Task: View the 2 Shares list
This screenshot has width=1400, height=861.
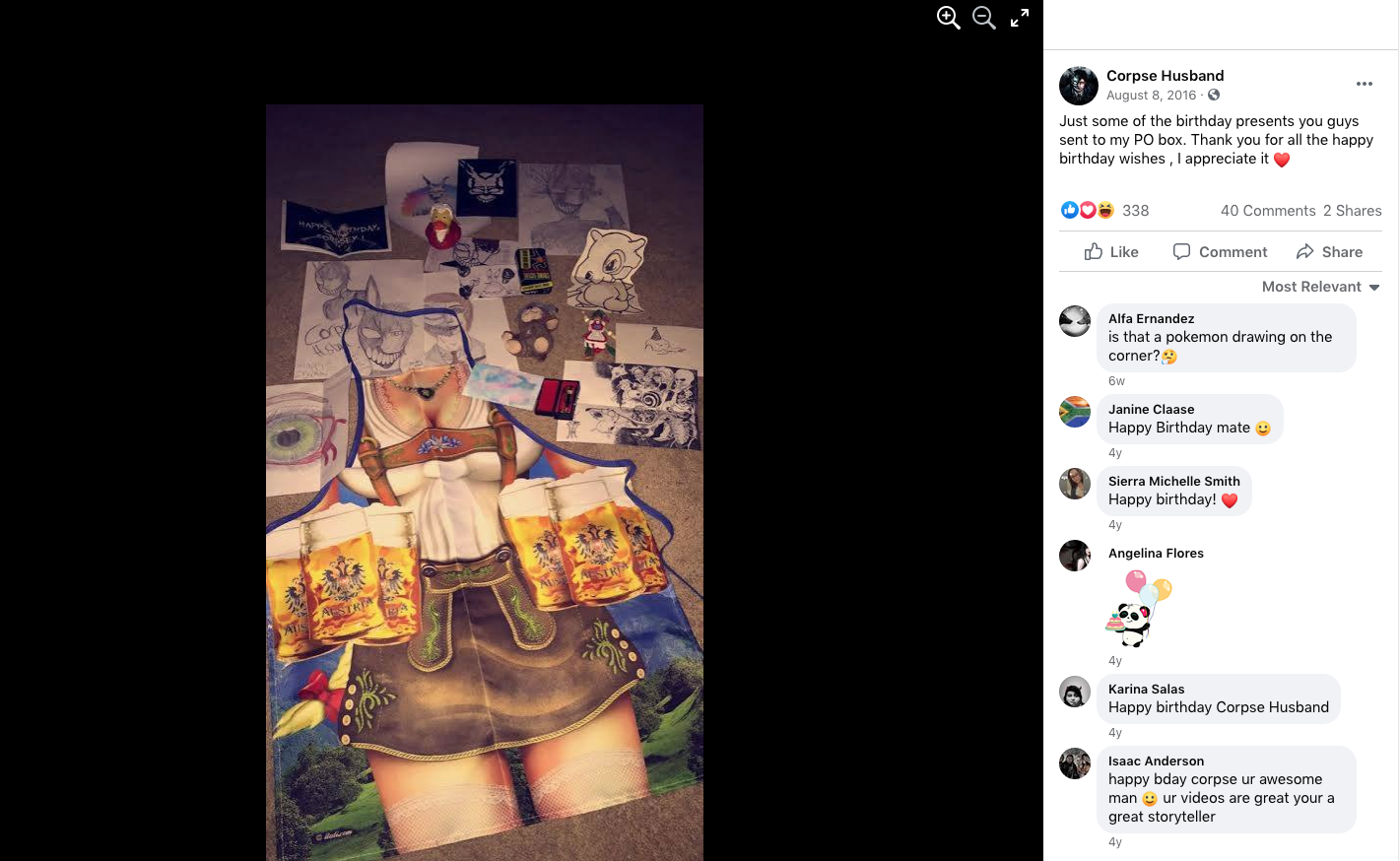Action: tap(1353, 211)
